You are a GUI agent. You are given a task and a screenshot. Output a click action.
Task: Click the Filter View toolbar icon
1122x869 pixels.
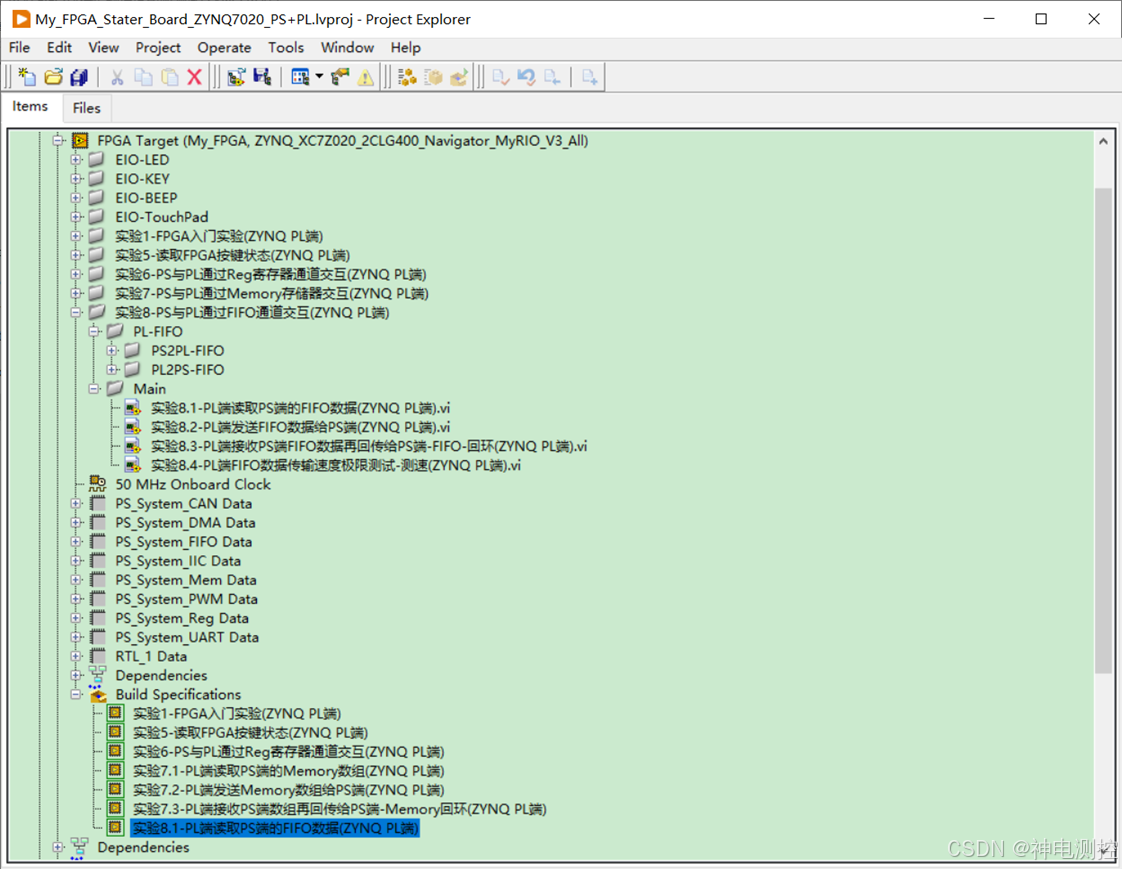coord(301,77)
